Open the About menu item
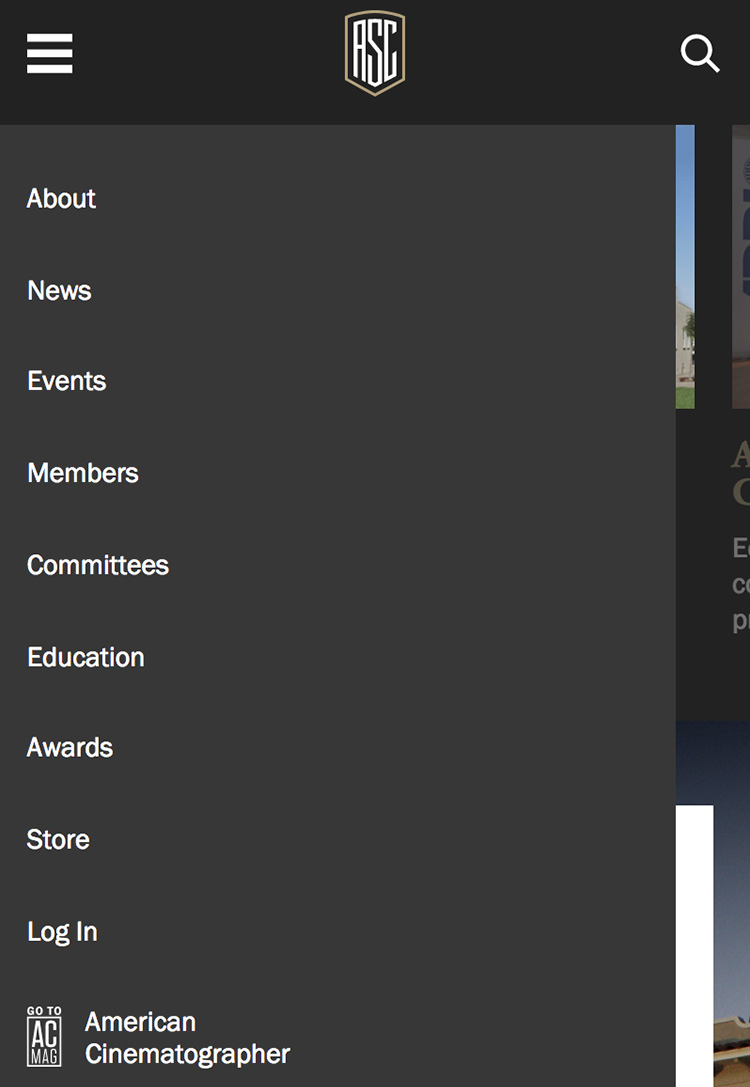750x1087 pixels. tap(61, 198)
